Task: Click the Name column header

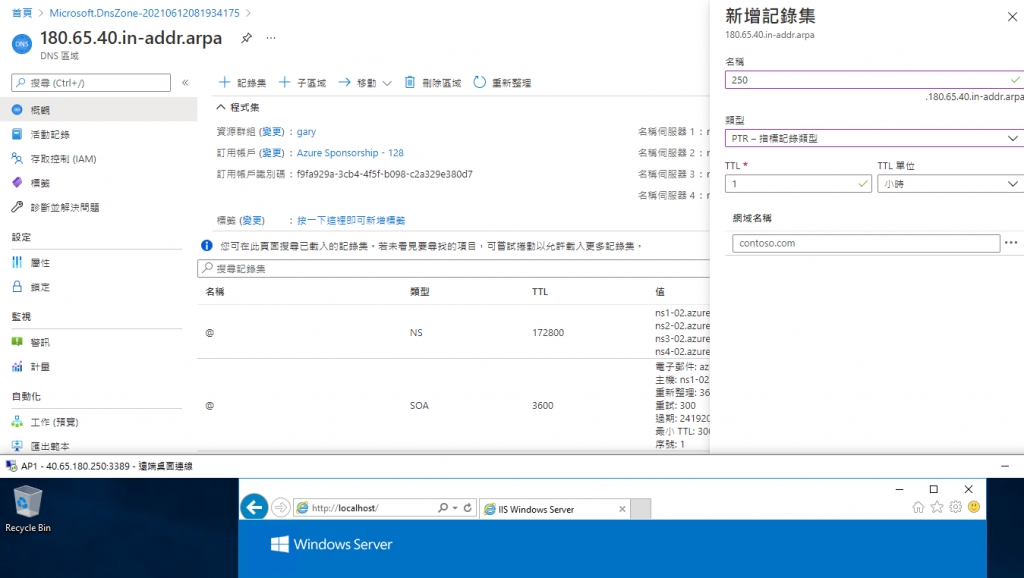Action: point(215,291)
